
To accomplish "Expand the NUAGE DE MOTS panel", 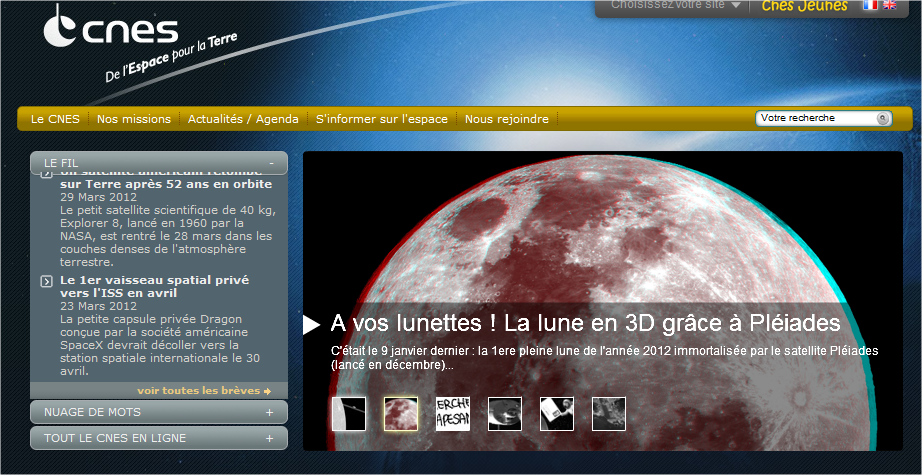I will [269, 413].
